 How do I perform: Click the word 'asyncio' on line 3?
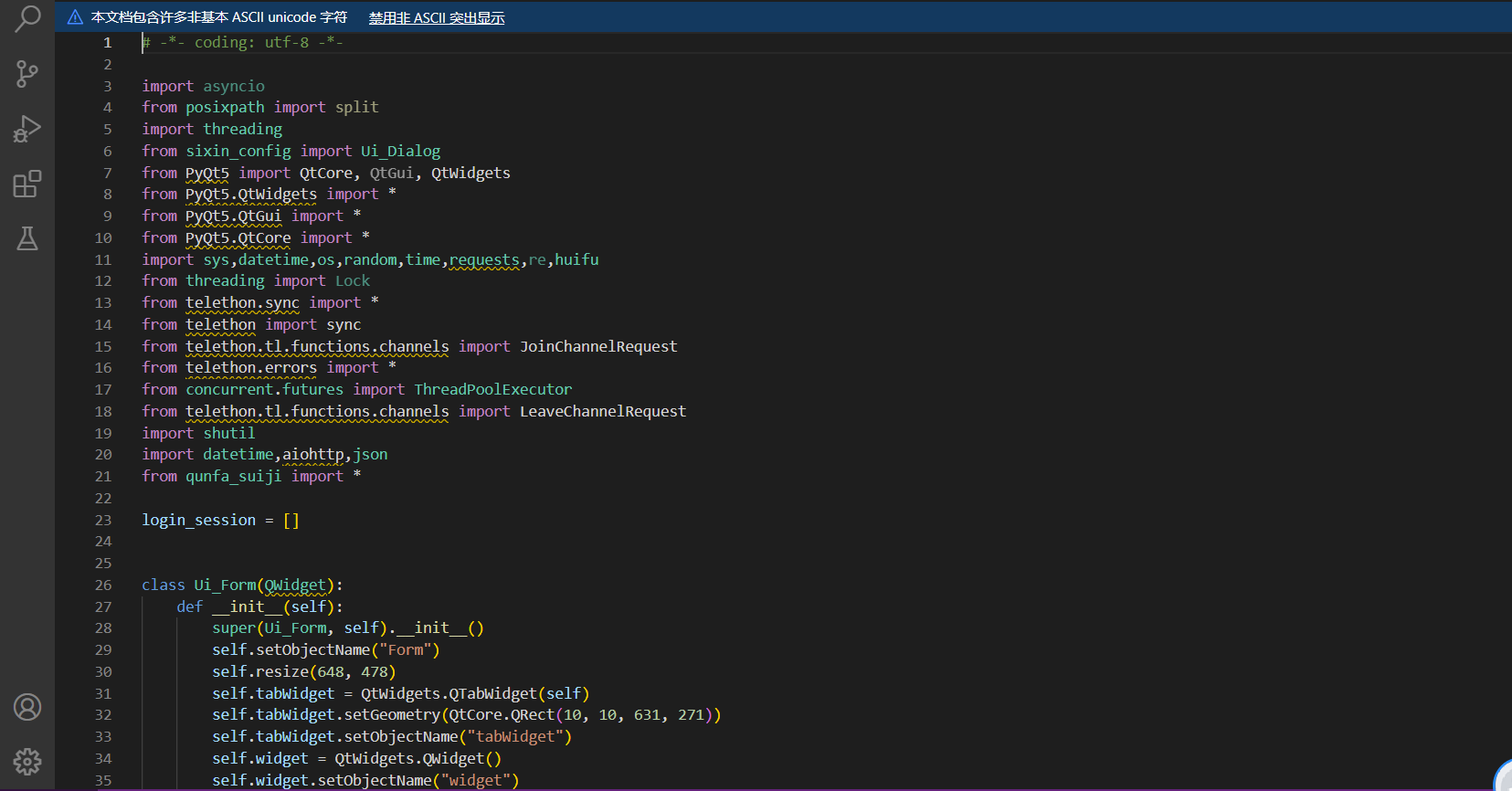[x=234, y=86]
